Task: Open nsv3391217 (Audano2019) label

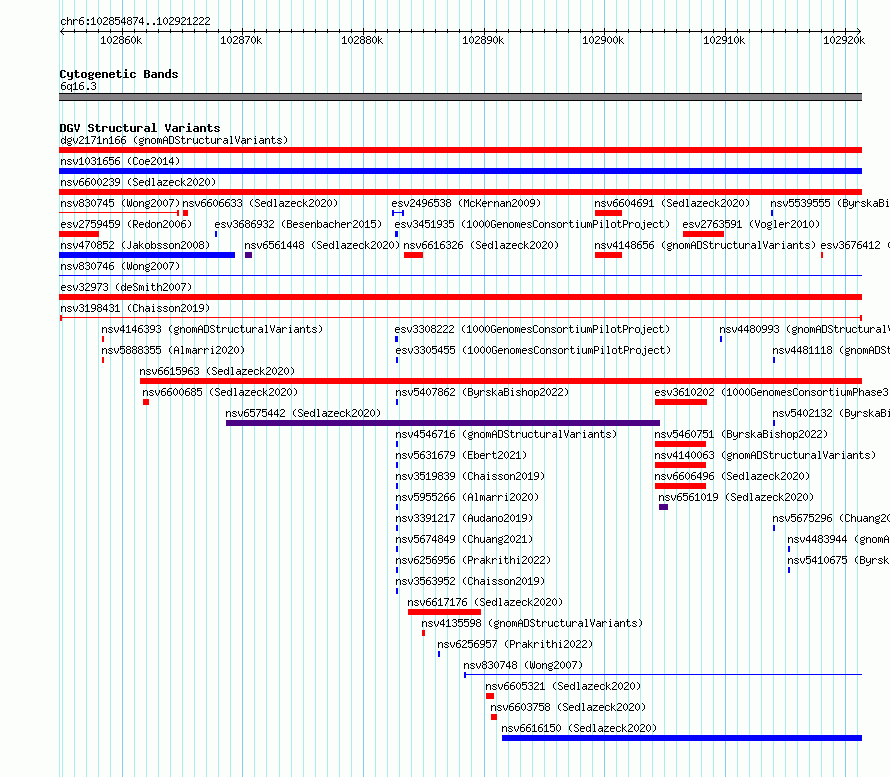Action: tap(464, 518)
